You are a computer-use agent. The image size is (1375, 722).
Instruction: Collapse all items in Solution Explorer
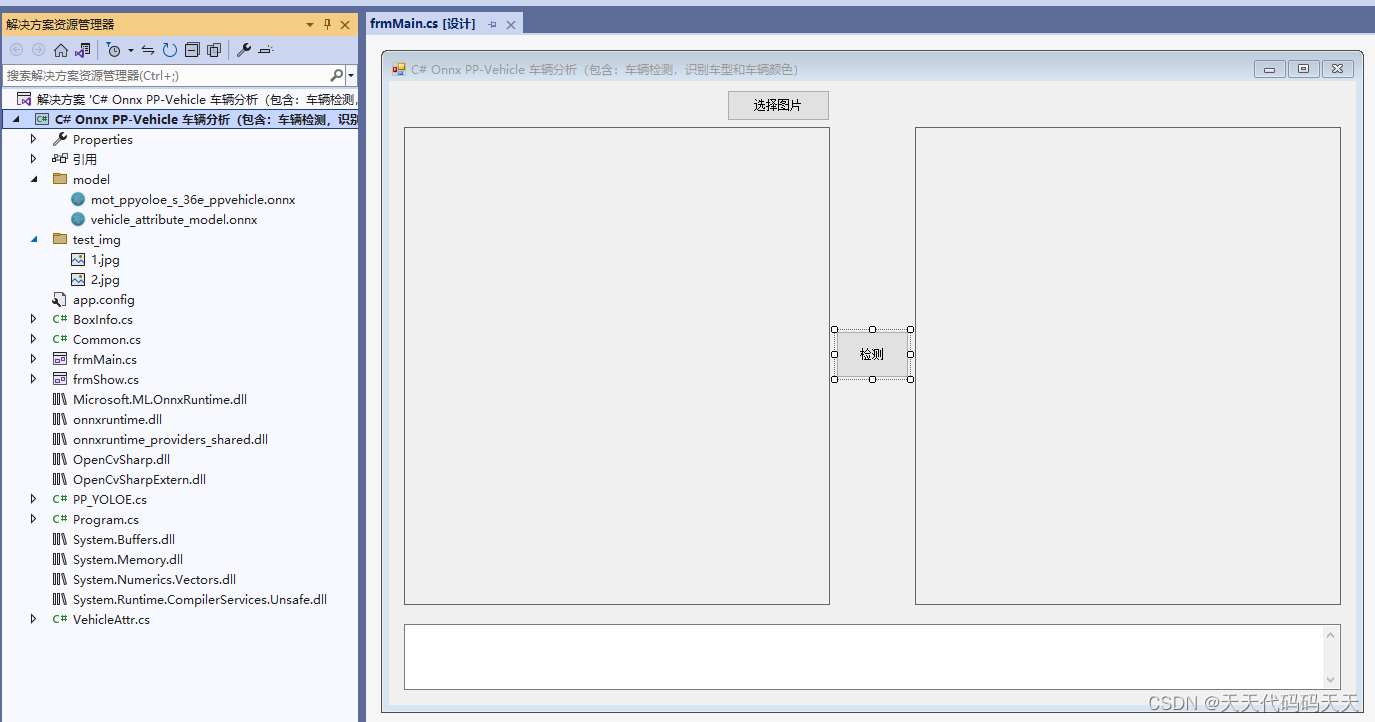tap(192, 50)
